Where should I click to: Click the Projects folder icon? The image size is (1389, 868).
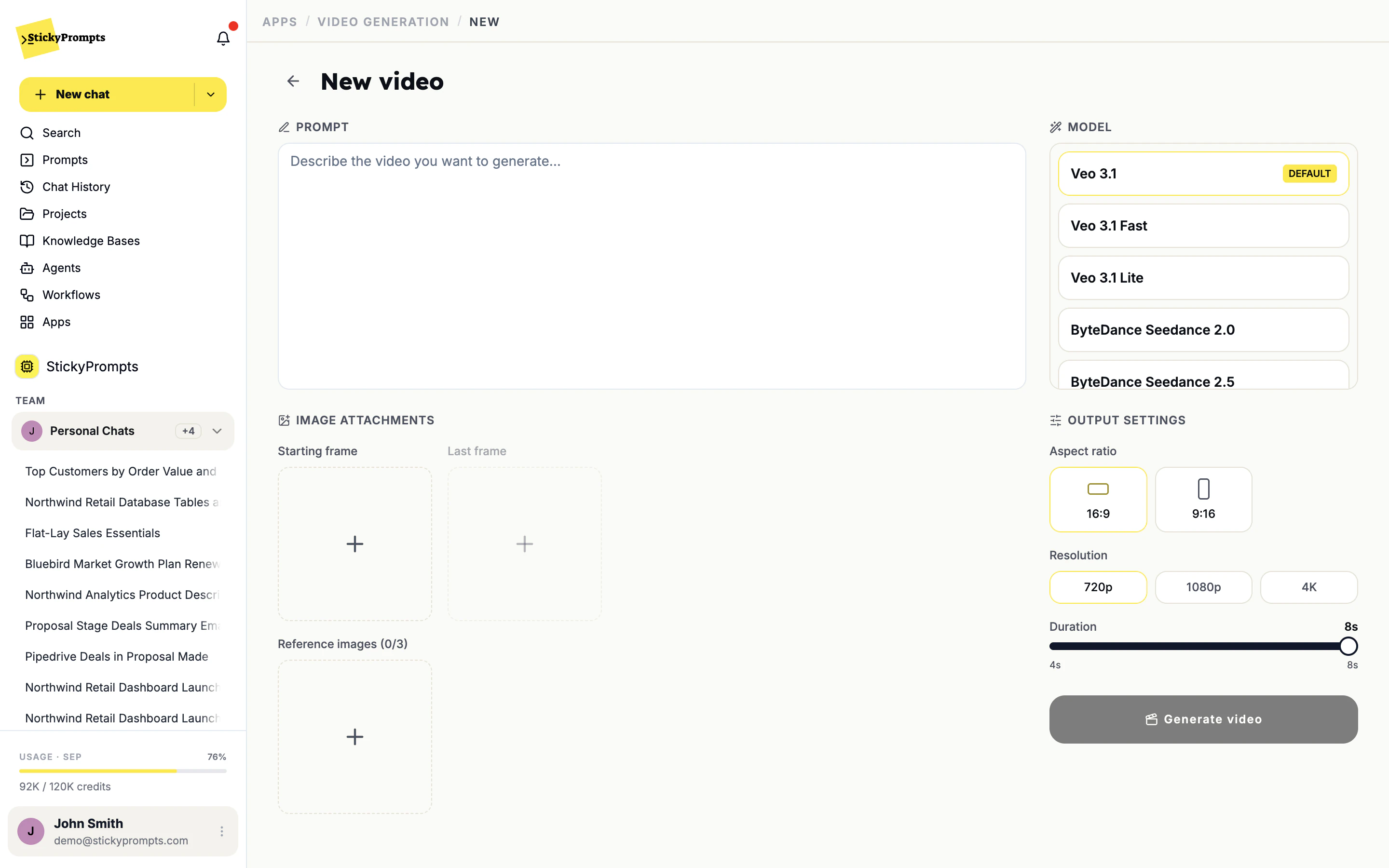pos(27,214)
